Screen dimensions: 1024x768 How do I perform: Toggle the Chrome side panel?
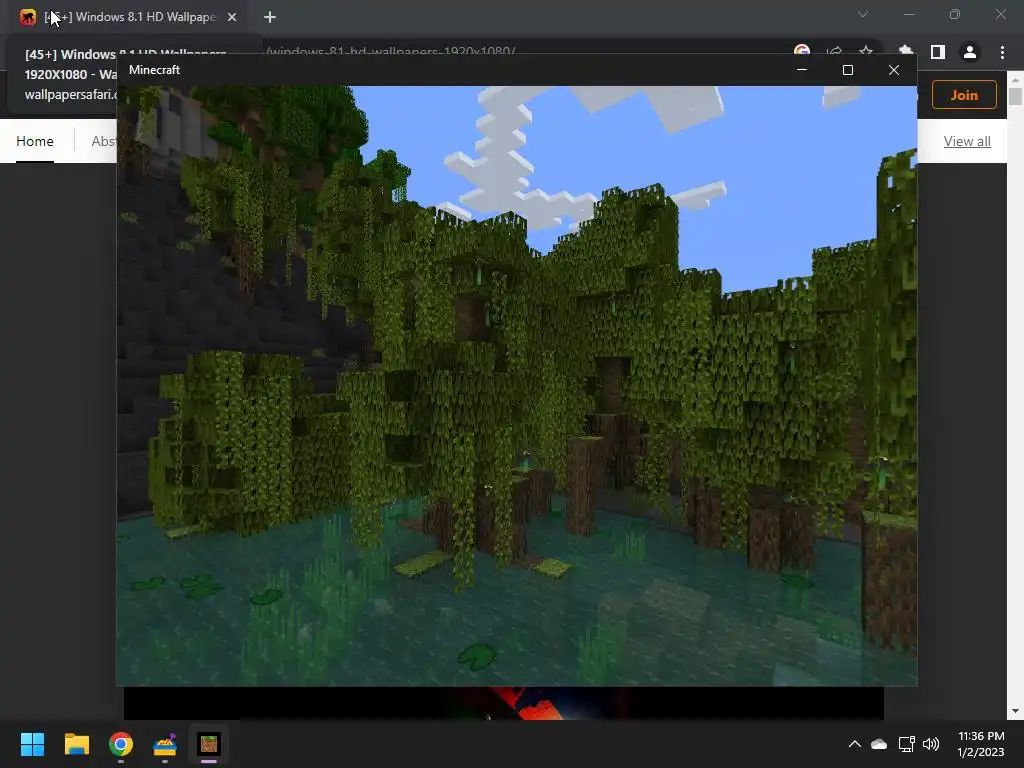coord(938,52)
